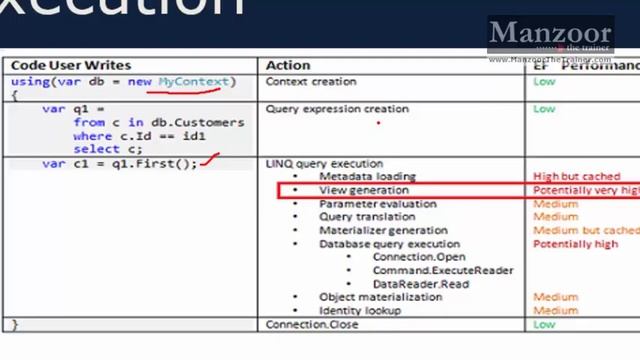Screen dimensions: 640x360
Task: Click the "Object materialization" bullet
Action: [381, 297]
